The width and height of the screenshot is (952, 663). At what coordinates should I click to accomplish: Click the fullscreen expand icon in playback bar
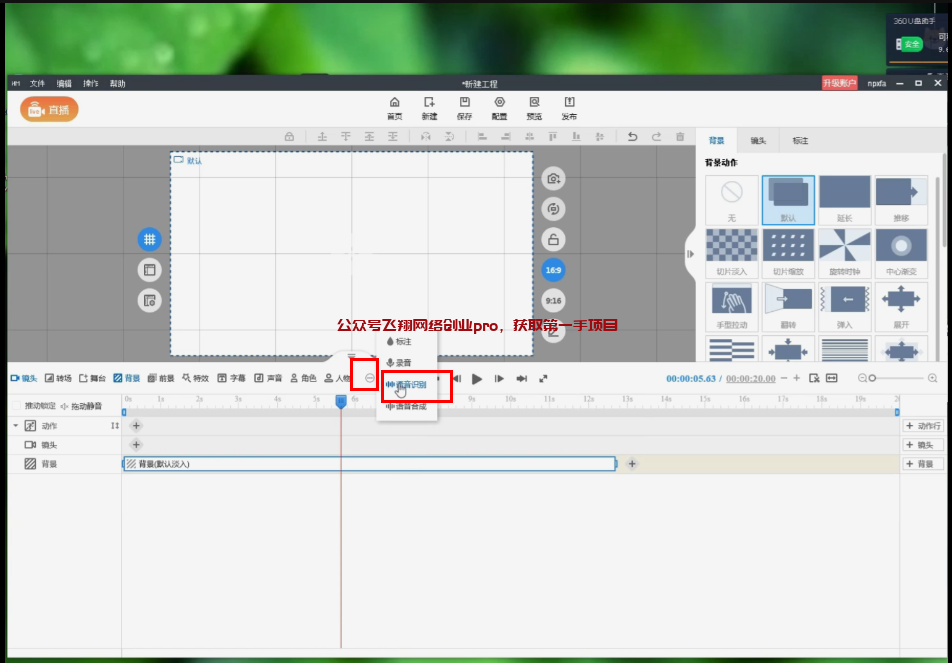pos(543,379)
